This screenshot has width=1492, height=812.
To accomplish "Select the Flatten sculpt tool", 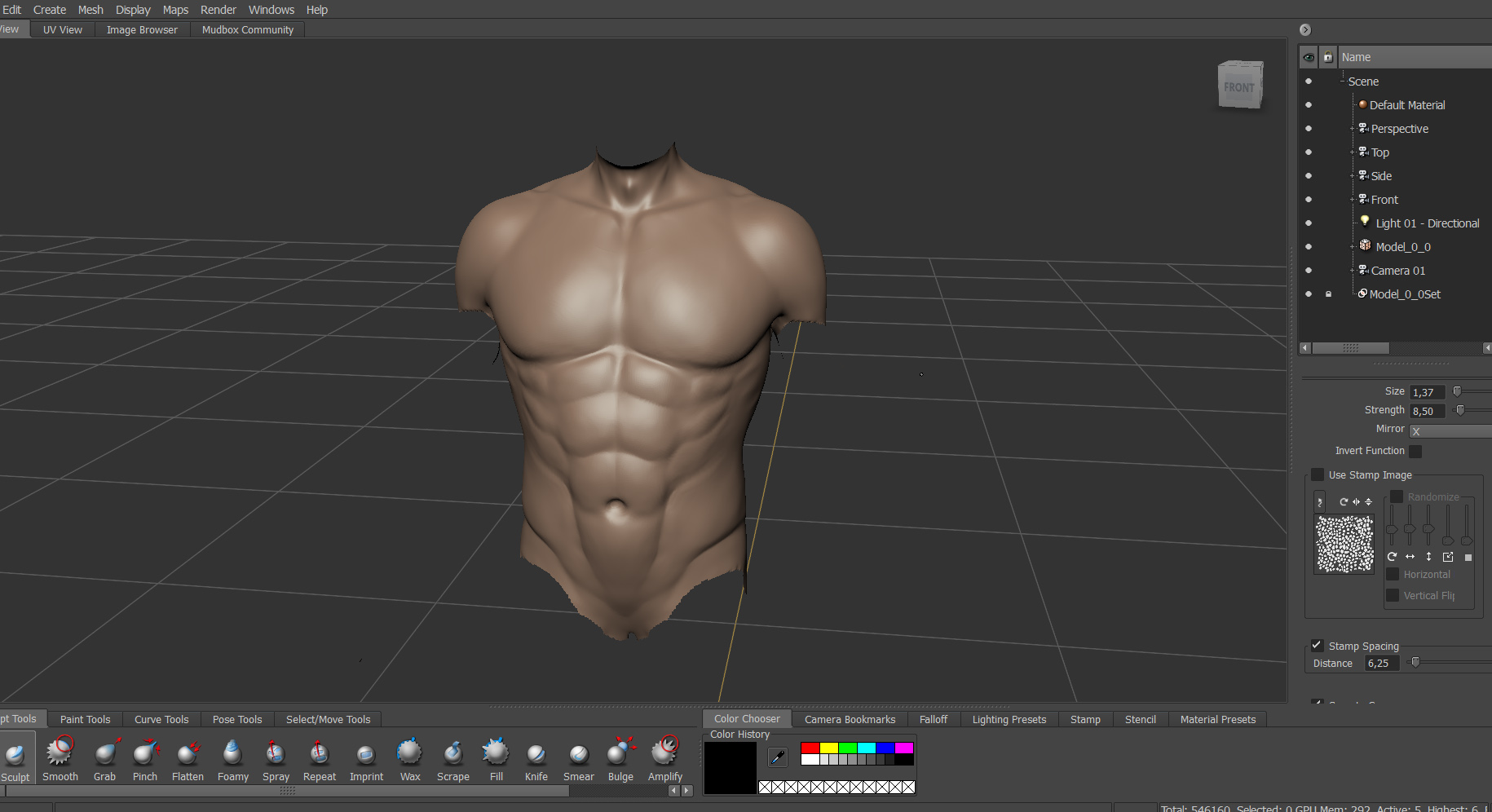I will (188, 758).
